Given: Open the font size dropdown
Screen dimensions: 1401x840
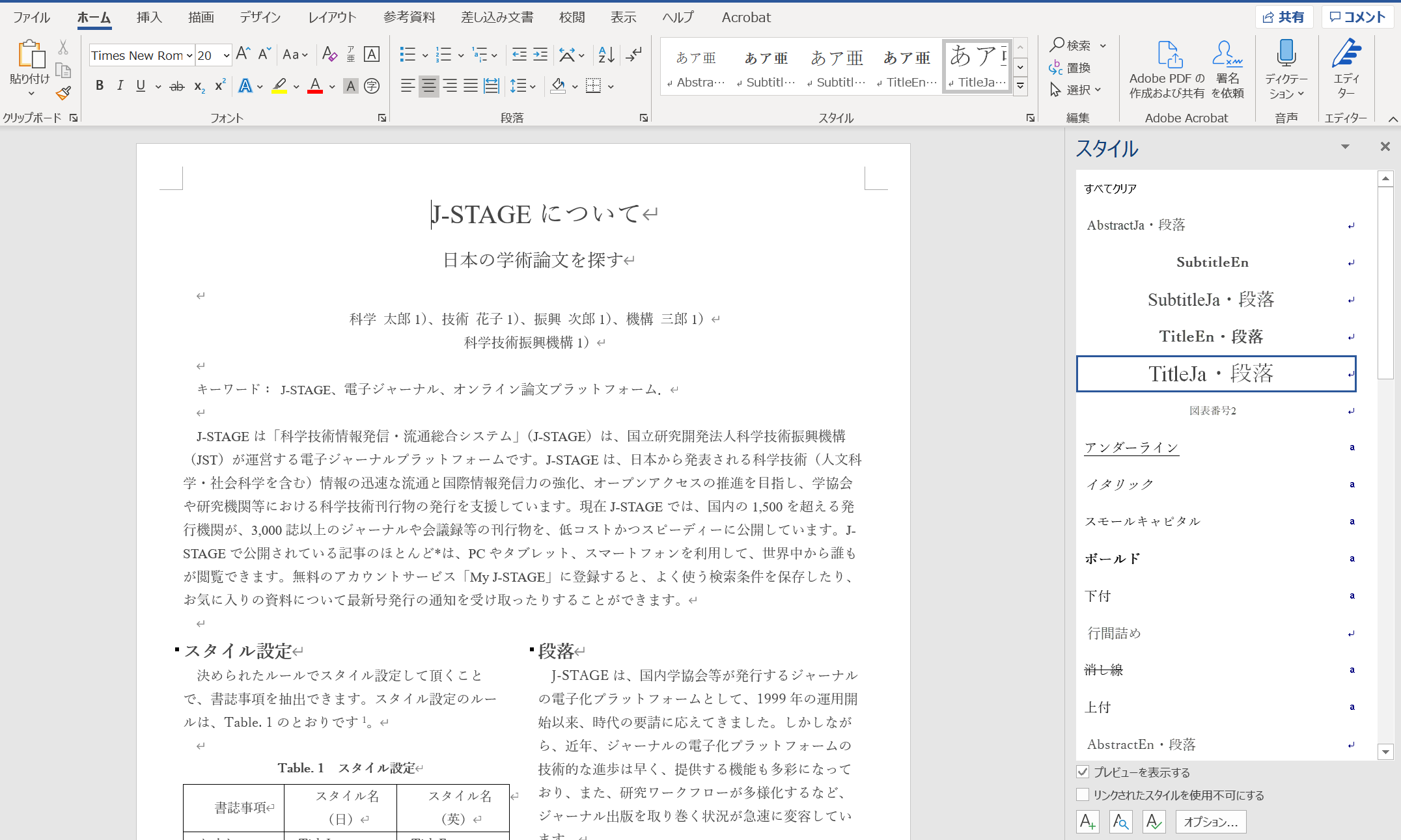Looking at the screenshot, I should (x=226, y=56).
